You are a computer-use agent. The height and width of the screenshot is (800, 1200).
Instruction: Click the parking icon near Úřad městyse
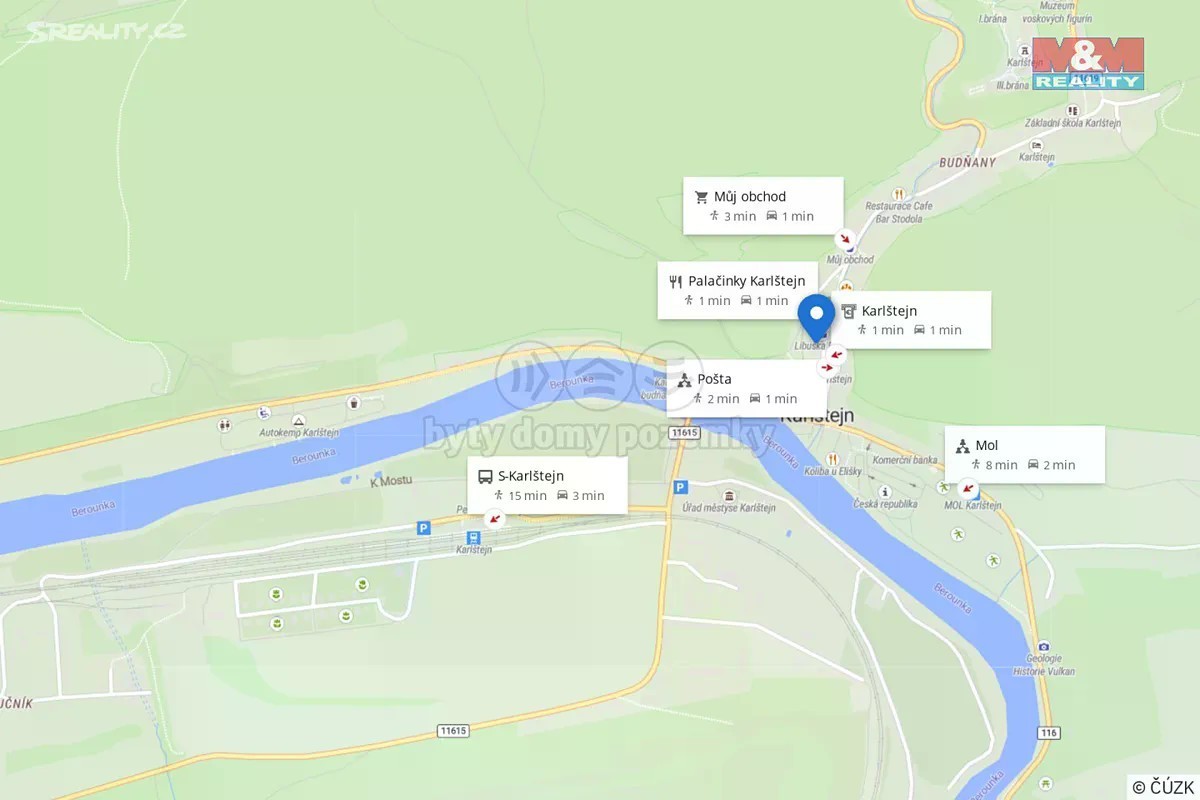680,487
